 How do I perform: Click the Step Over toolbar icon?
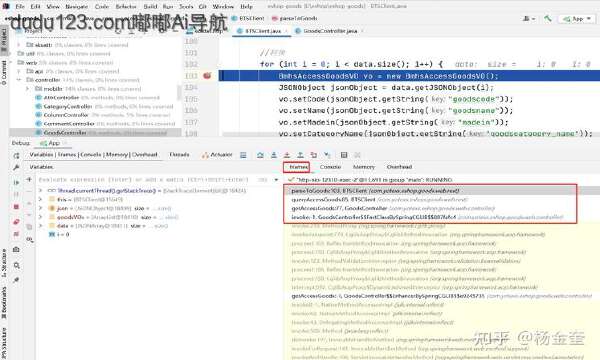260,155
